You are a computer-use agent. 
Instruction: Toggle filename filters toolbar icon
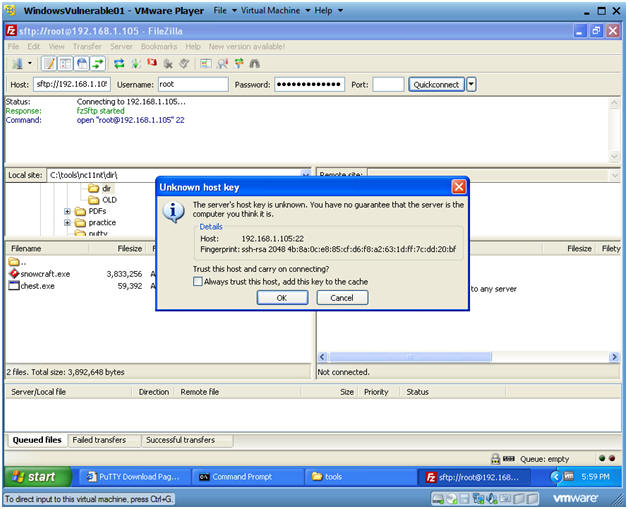point(223,64)
